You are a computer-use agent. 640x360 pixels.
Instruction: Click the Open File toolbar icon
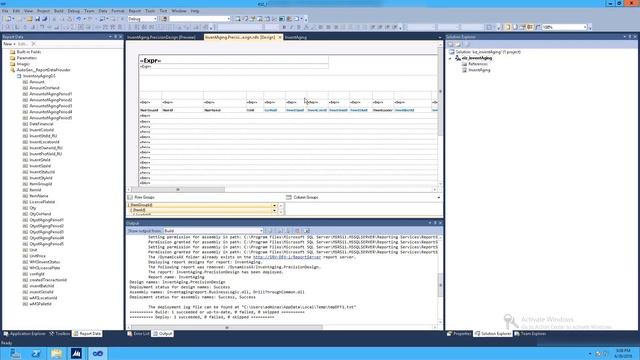coord(29,19)
